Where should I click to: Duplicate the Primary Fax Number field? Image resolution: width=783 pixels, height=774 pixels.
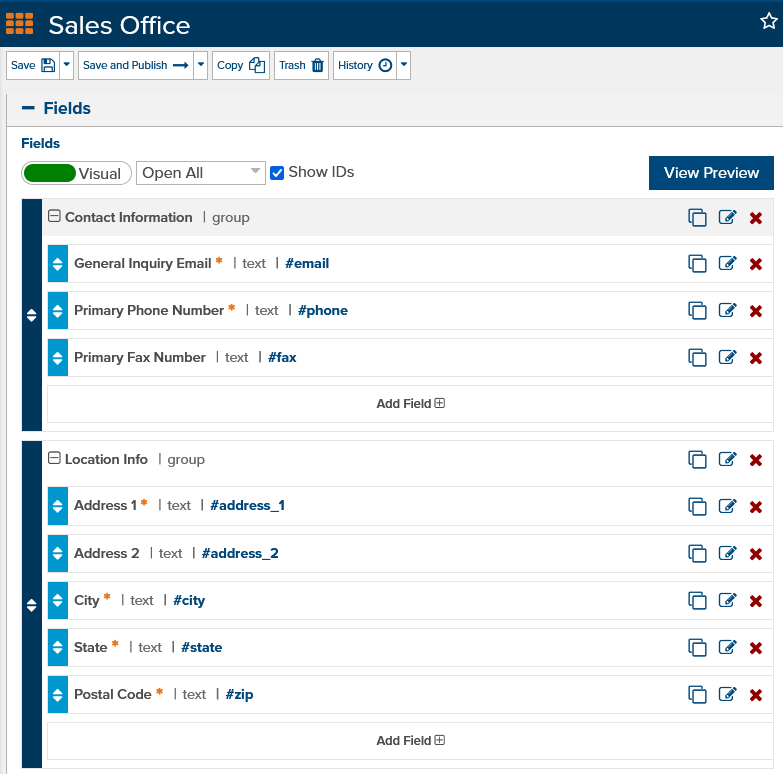pos(697,358)
